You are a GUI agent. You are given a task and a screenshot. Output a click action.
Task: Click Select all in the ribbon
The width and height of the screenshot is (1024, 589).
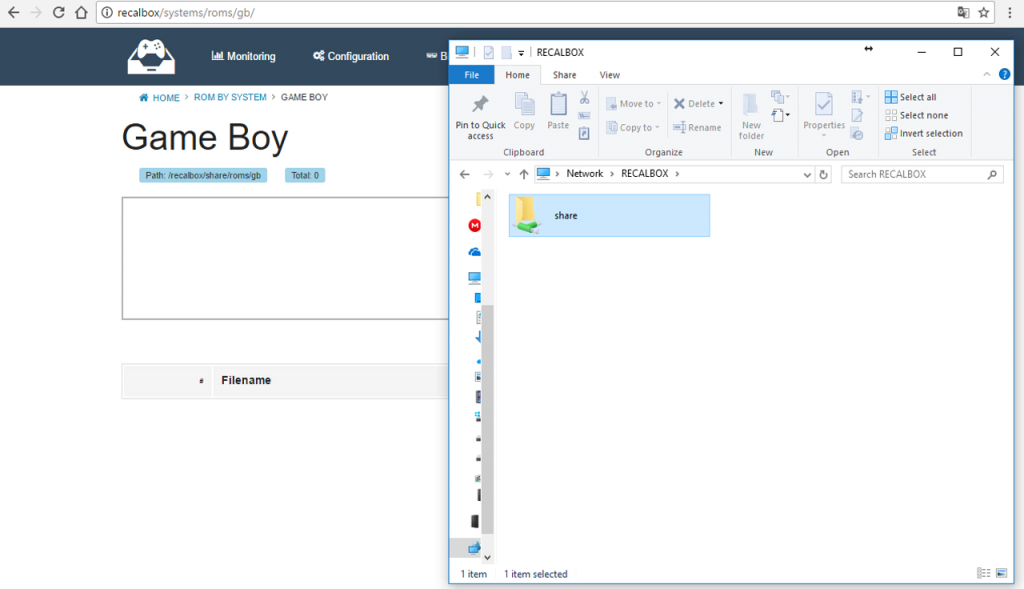click(910, 97)
